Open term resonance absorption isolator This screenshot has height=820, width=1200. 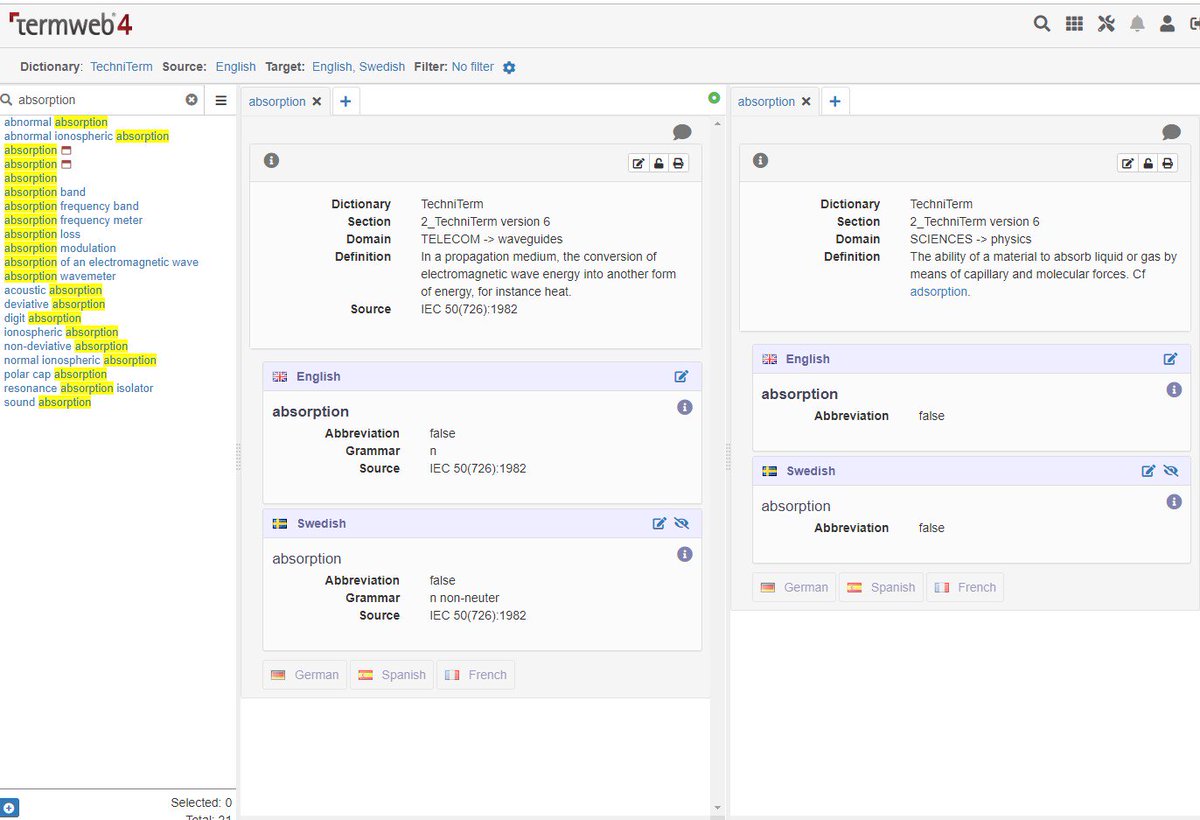(79, 388)
